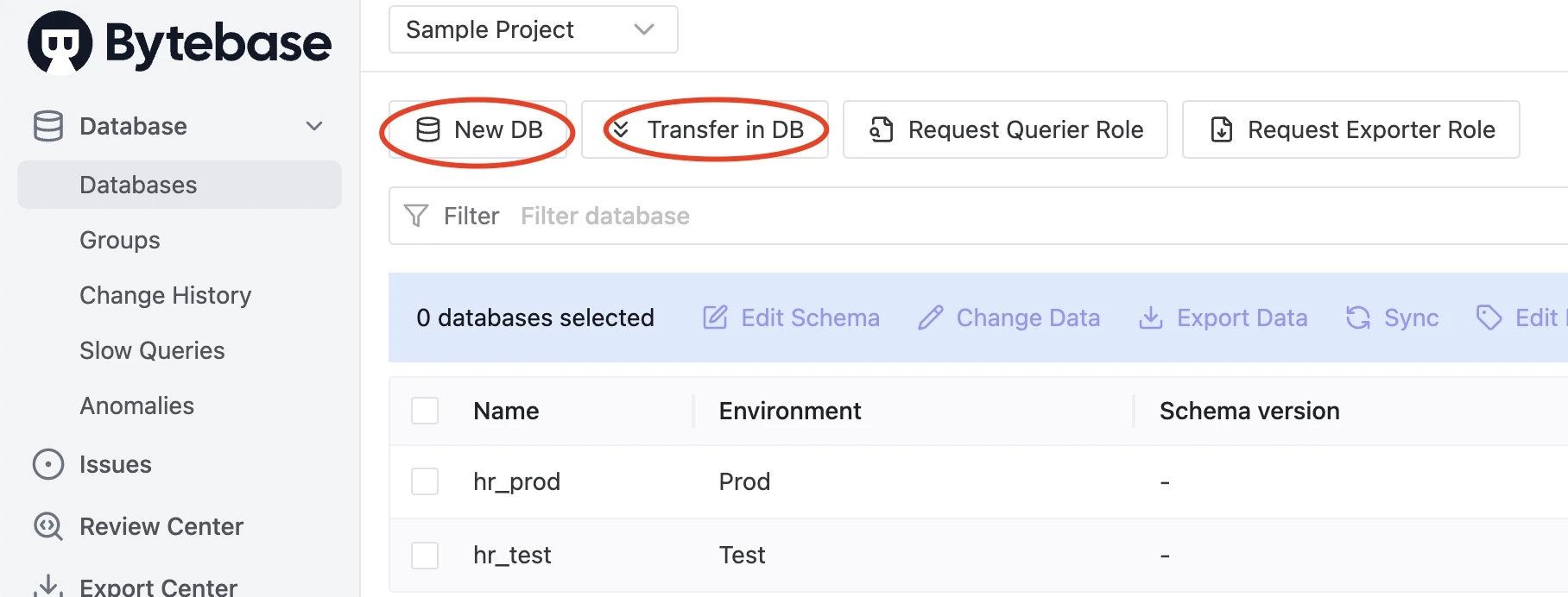The width and height of the screenshot is (1568, 597).
Task: Open the hr_test database
Action: coord(512,555)
